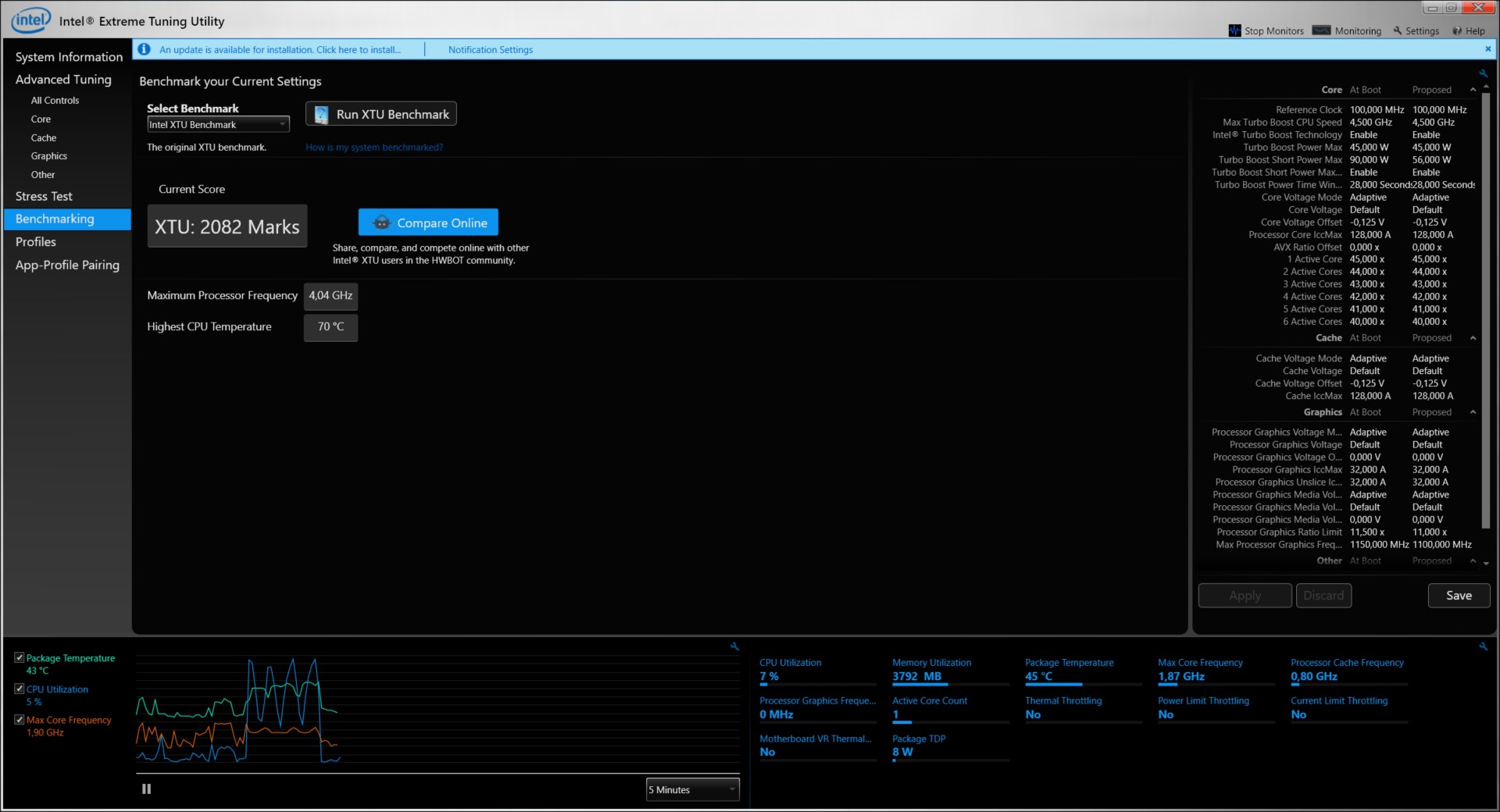Open Settings wrench icon

click(1398, 30)
